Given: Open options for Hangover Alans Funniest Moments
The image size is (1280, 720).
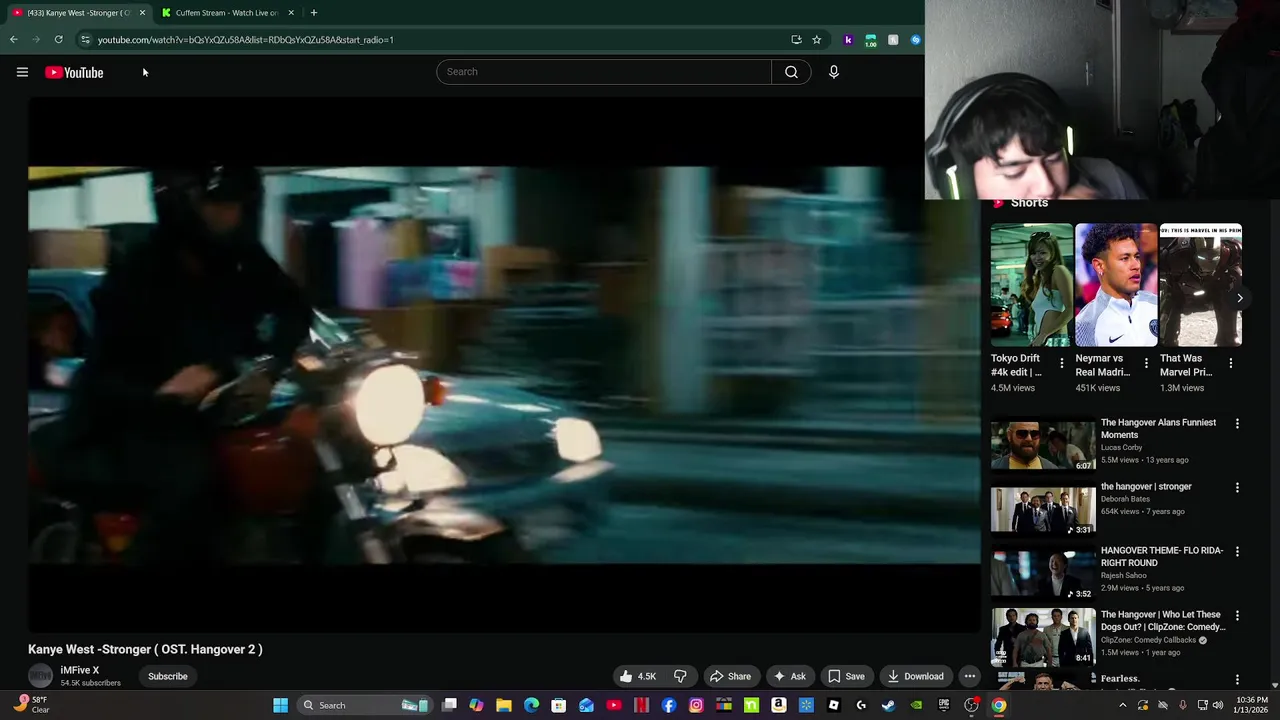Looking at the screenshot, I should point(1237,424).
